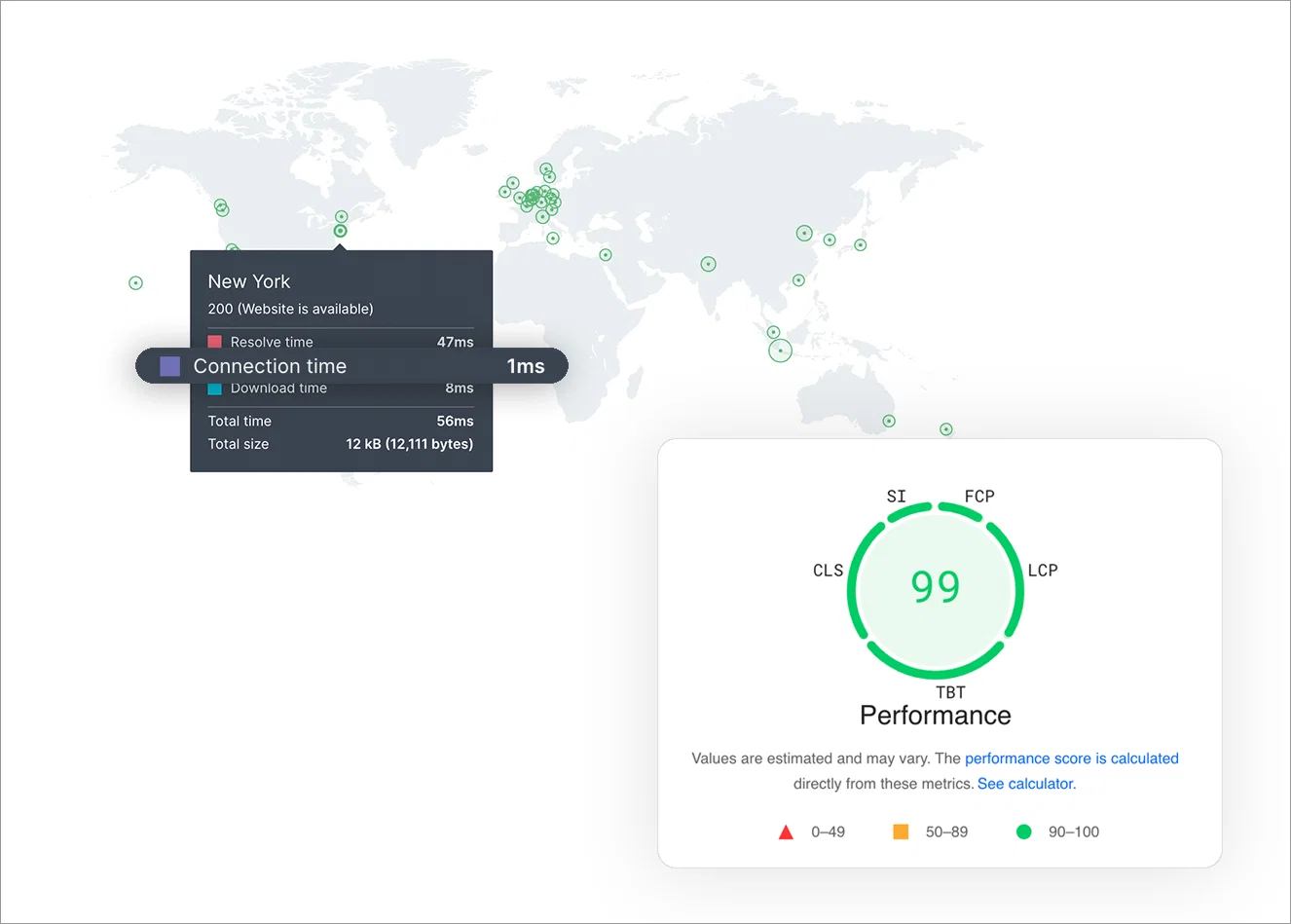Click the green 90–100 legend circle

(x=1024, y=832)
